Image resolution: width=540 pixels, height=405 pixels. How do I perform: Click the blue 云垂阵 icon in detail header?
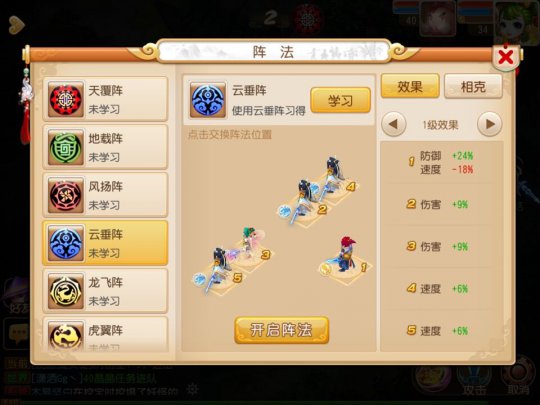tap(208, 100)
